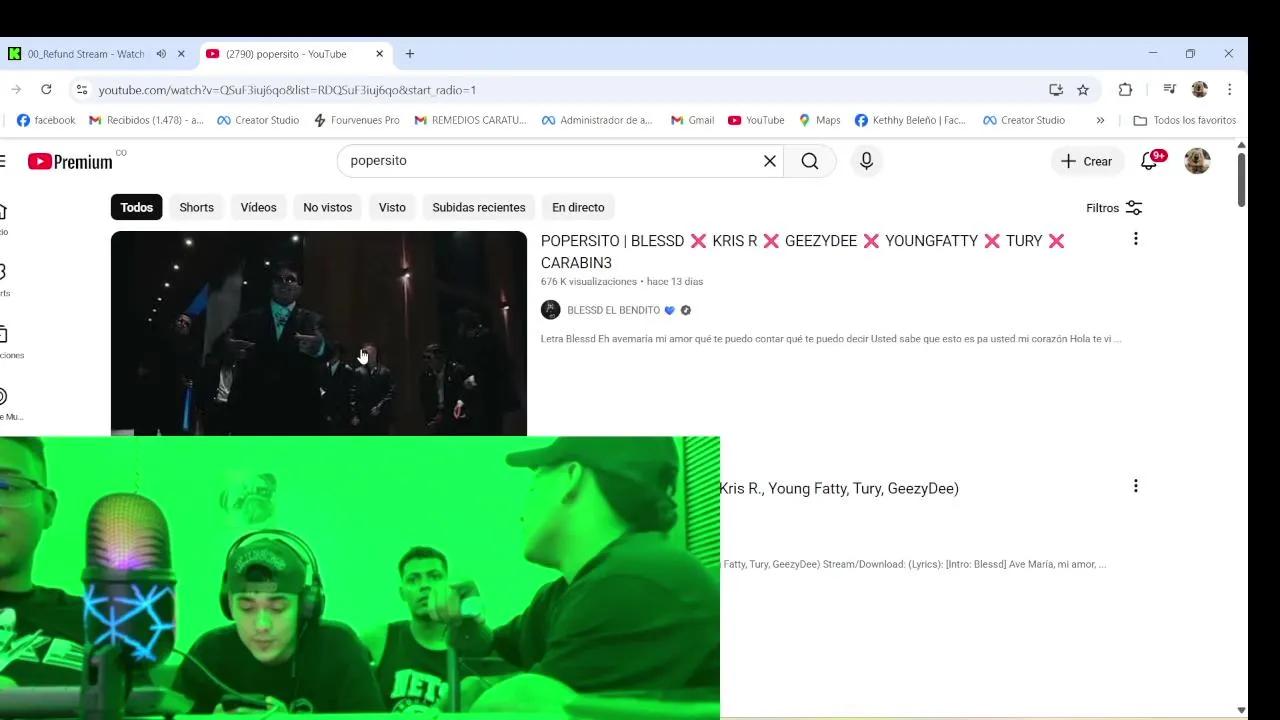The image size is (1280, 720).
Task: Open media controls icon in toolbar
Action: click(1169, 90)
